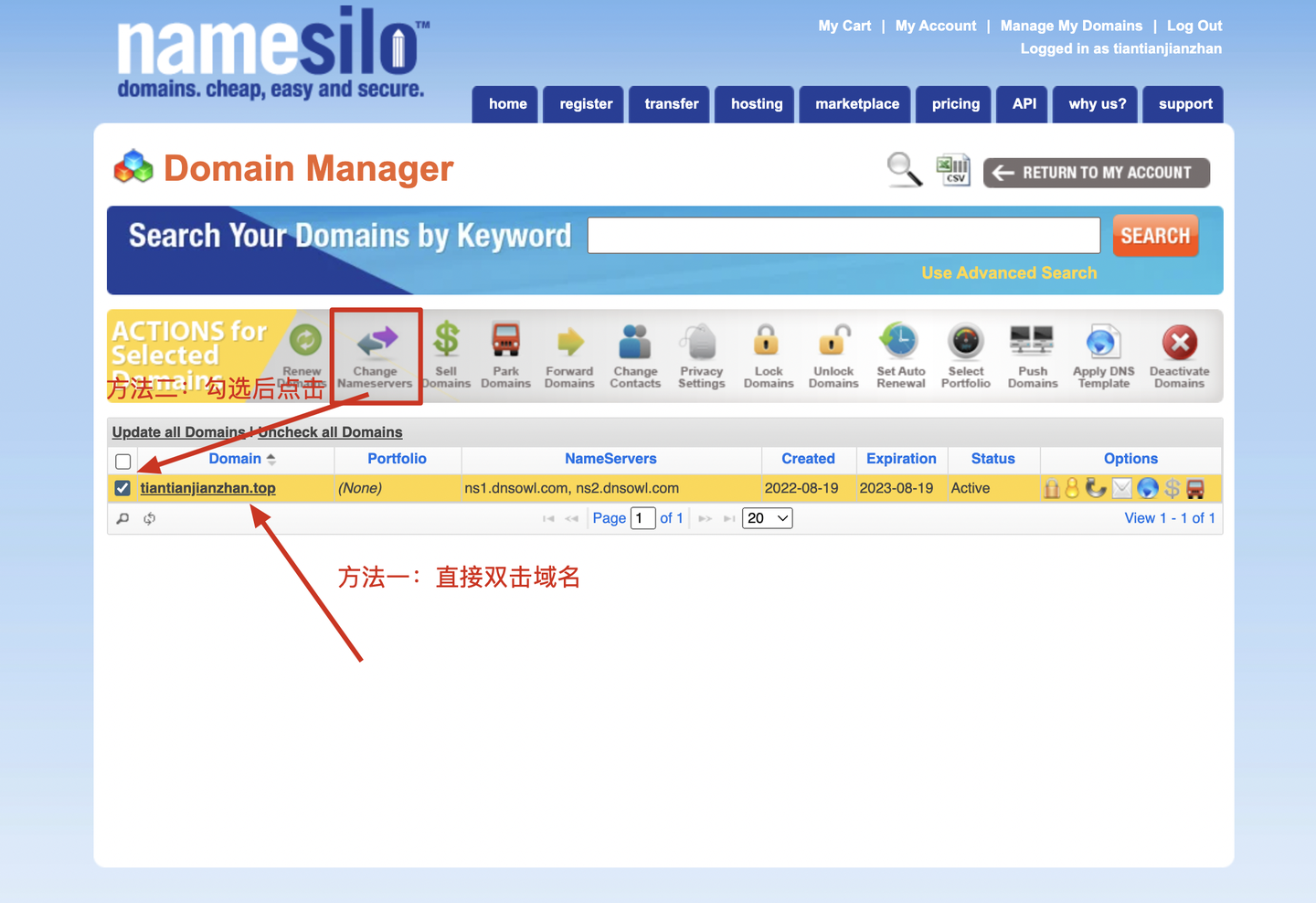Click the gray curved arrow icon in Options

click(1096, 488)
